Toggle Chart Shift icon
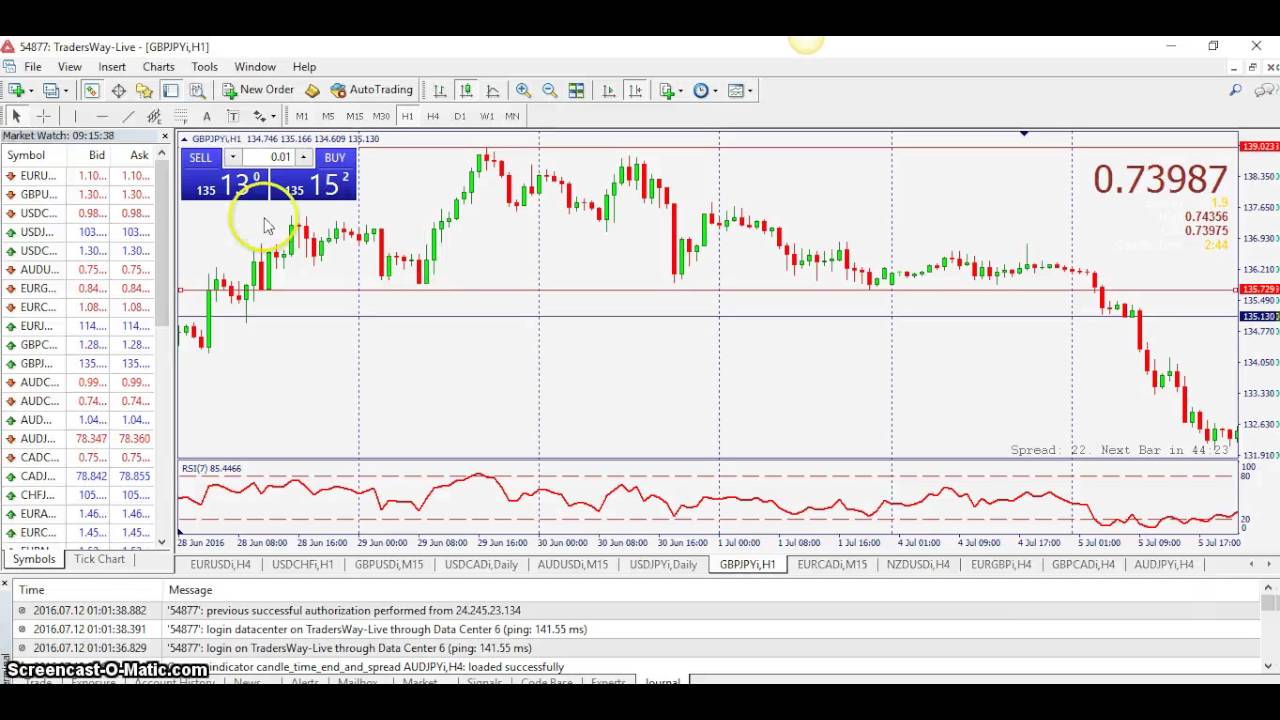1280x720 pixels. (635, 90)
